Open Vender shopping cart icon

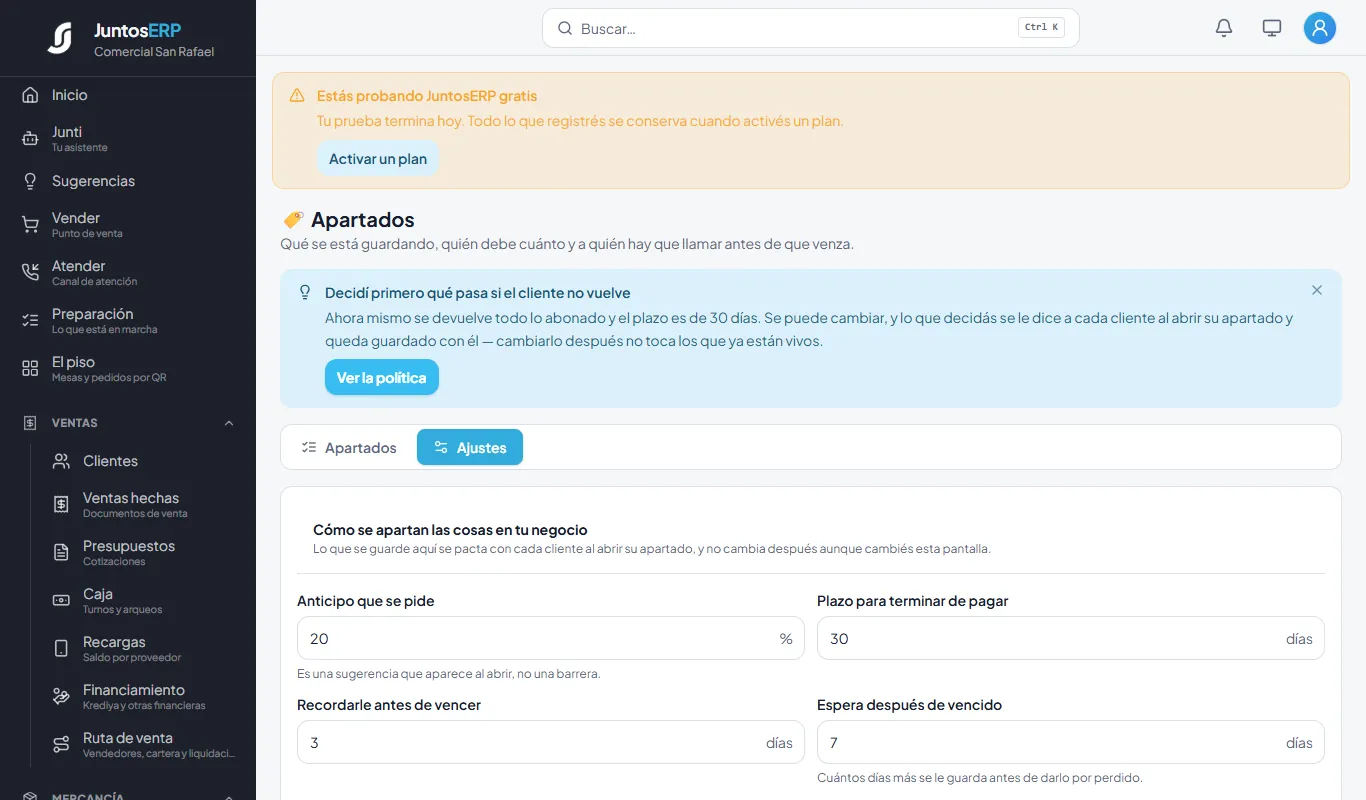click(x=30, y=225)
